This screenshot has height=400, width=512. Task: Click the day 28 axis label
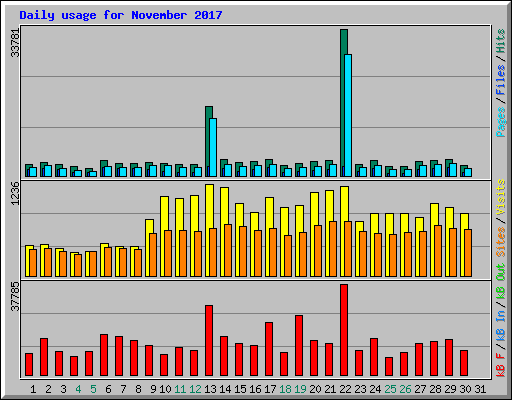pyautogui.click(x=435, y=389)
